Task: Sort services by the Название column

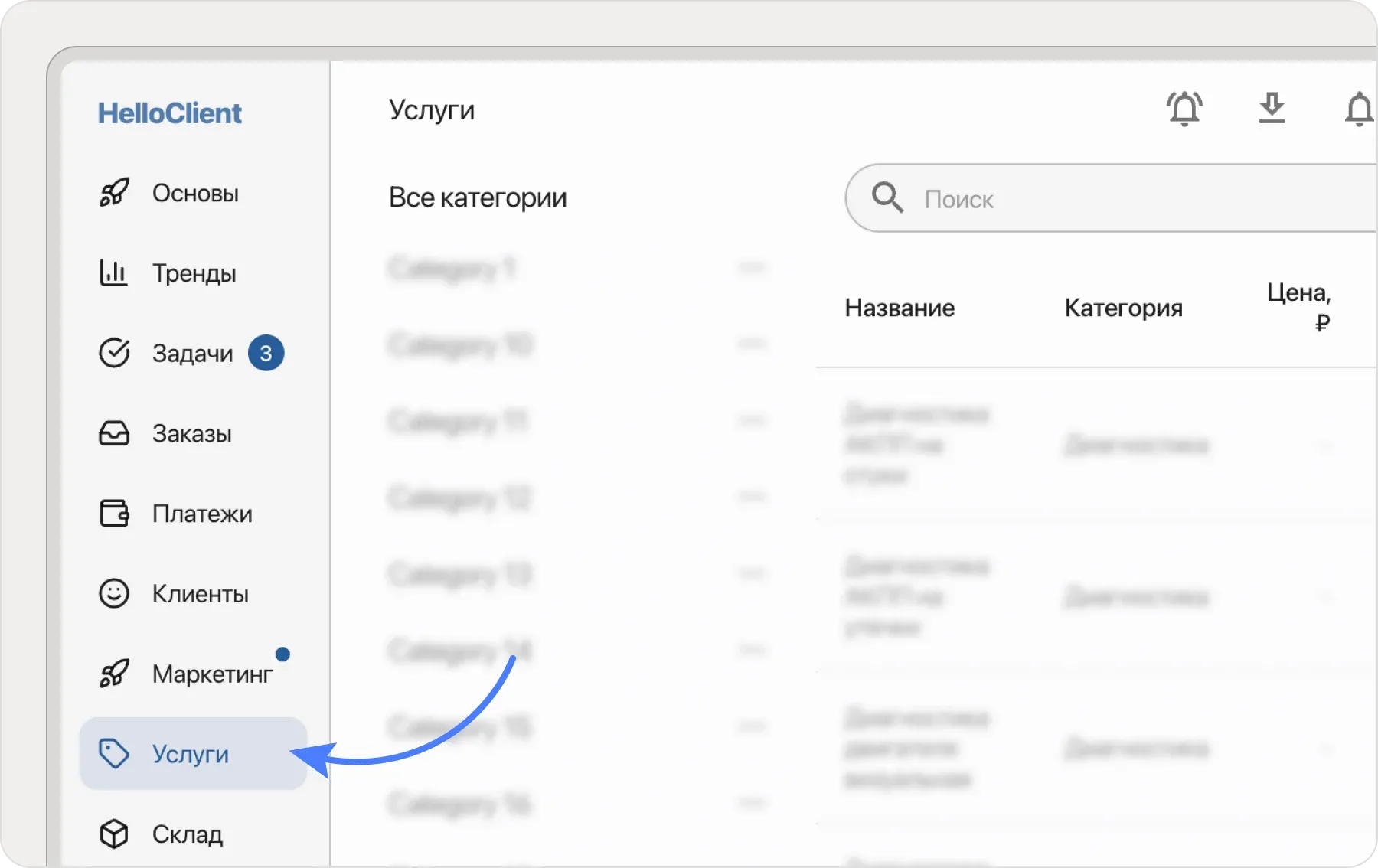Action: [900, 308]
